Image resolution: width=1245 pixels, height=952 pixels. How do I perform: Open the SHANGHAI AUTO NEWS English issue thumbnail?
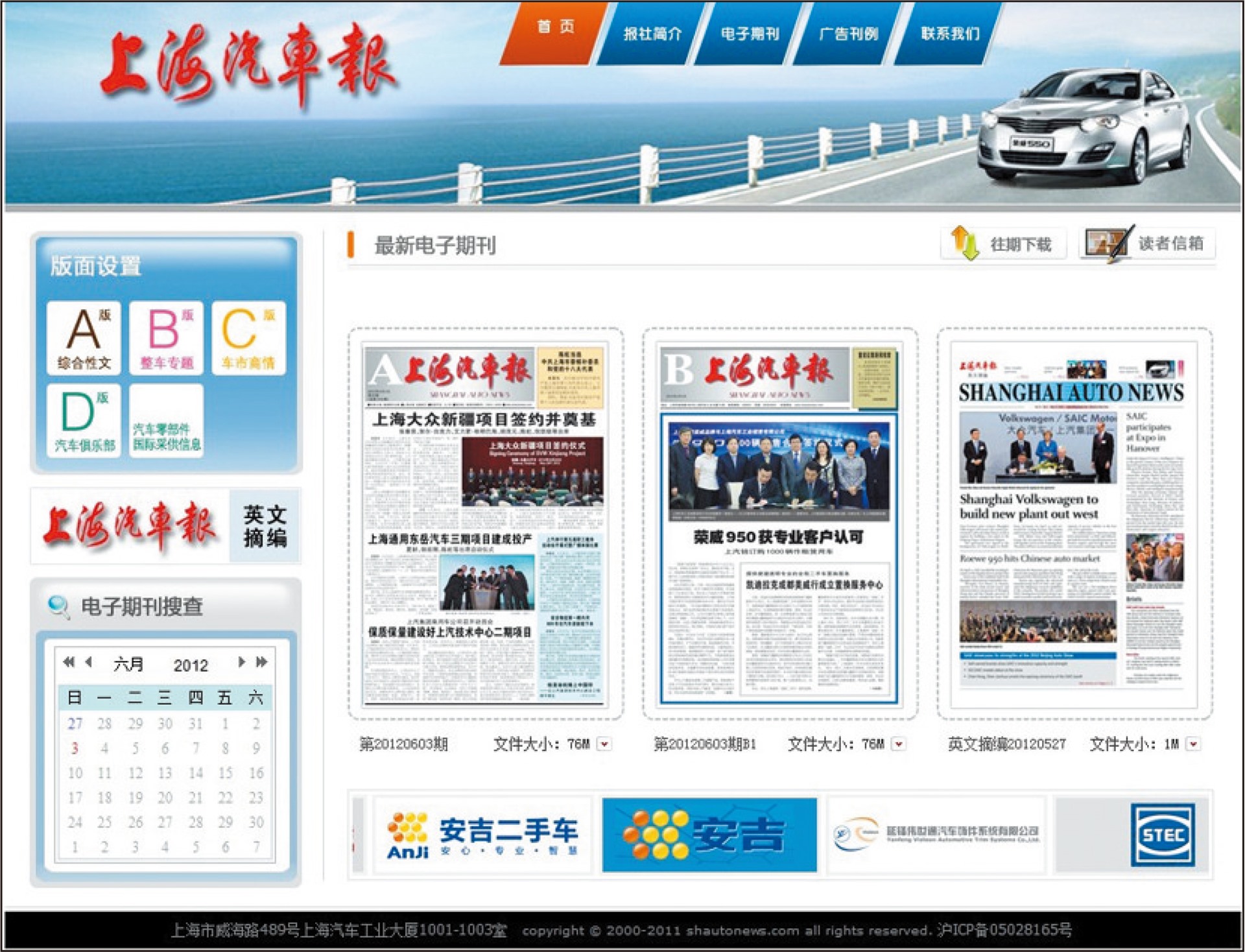pyautogui.click(x=1074, y=524)
